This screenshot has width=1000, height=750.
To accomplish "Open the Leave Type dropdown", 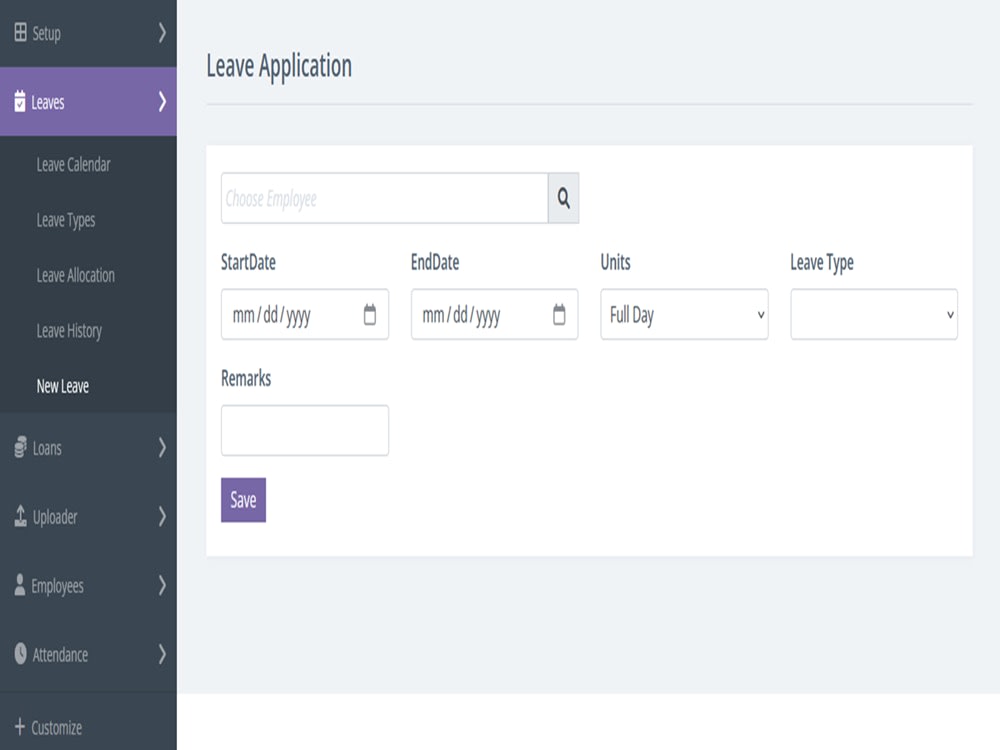I will [x=874, y=314].
